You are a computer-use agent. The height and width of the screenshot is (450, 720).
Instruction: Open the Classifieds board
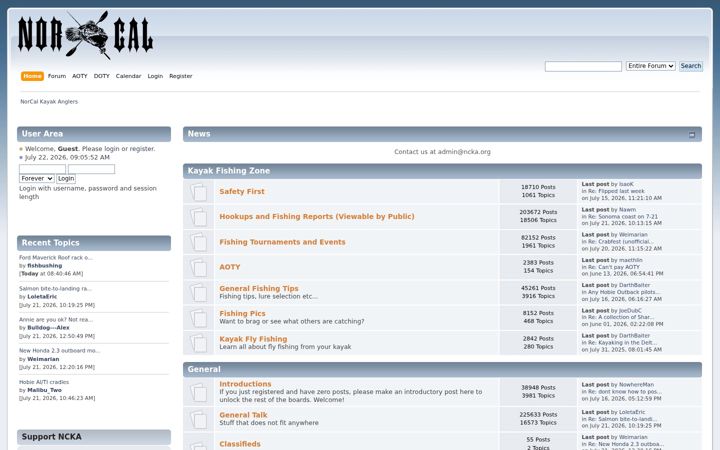(x=240, y=444)
